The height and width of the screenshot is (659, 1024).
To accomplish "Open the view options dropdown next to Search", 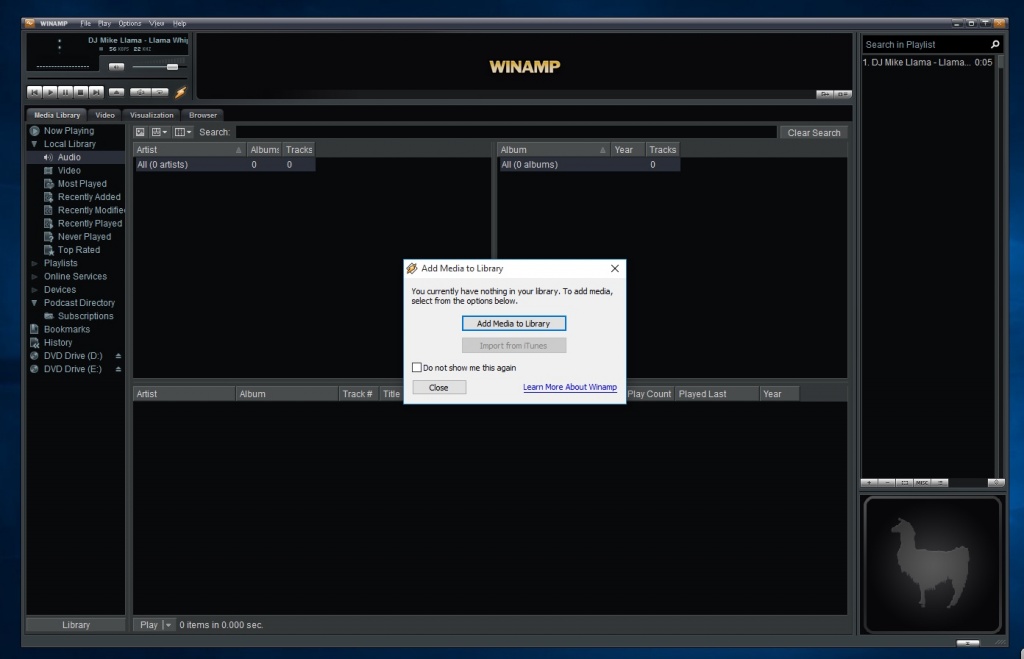I will (x=186, y=131).
